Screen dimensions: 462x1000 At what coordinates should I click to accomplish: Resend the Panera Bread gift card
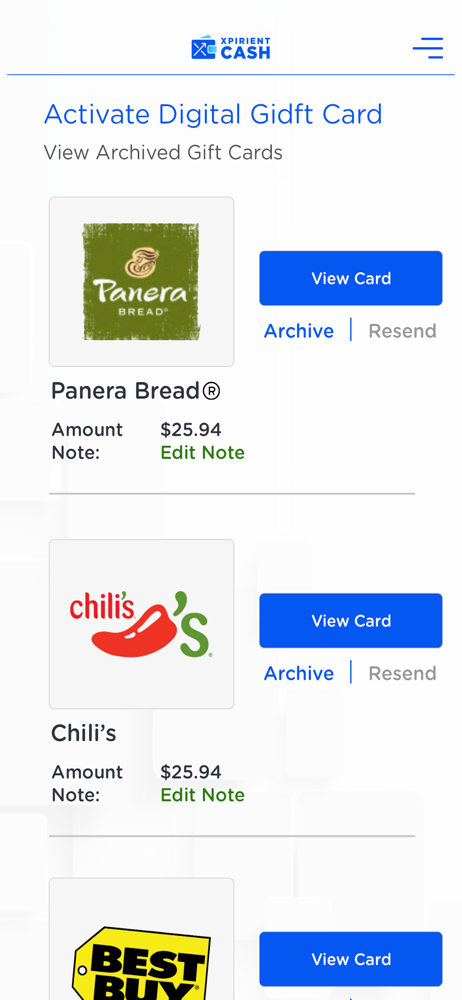point(403,331)
